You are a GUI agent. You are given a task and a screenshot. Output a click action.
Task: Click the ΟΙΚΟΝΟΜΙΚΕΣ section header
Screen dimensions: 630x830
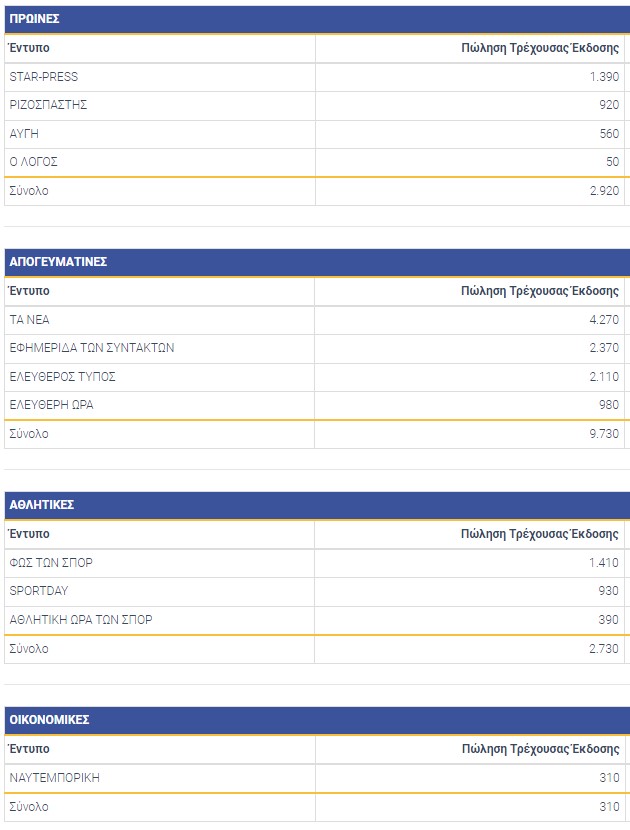(50, 720)
